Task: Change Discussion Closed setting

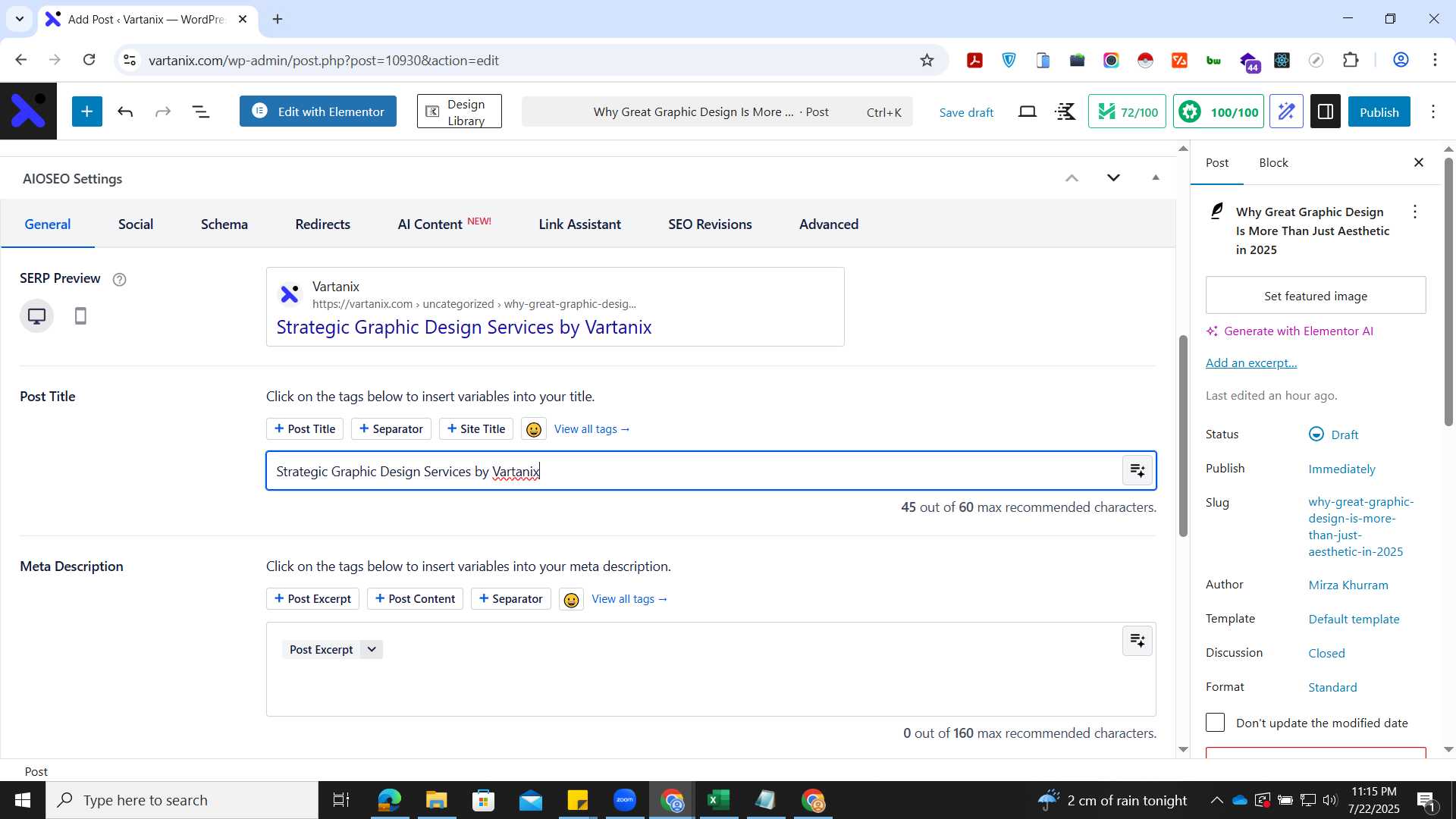Action: tap(1326, 654)
